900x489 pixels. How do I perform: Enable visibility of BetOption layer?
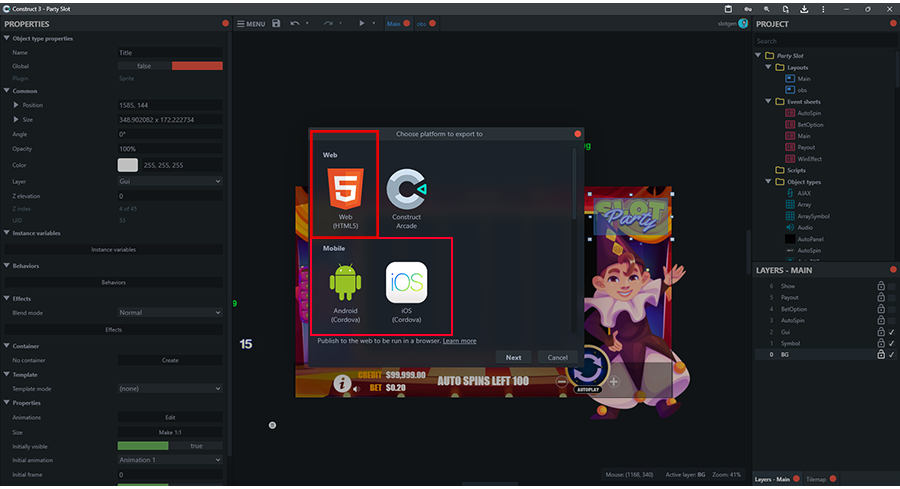coord(891,309)
